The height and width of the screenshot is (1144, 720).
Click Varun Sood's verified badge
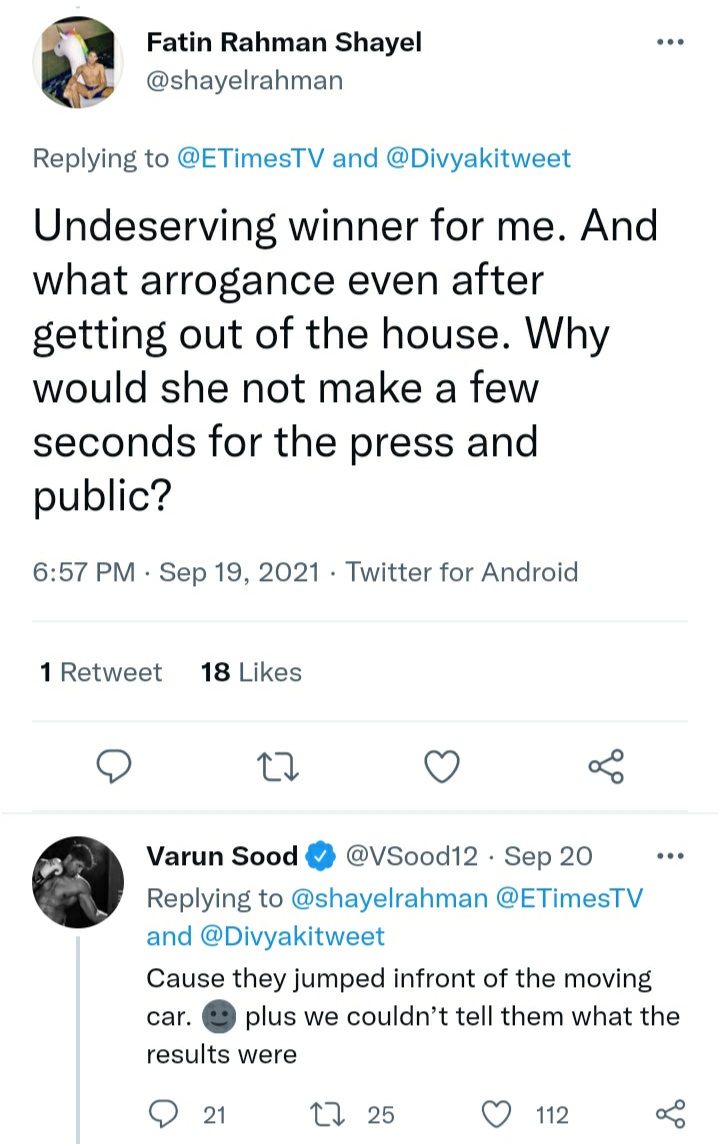[x=319, y=856]
